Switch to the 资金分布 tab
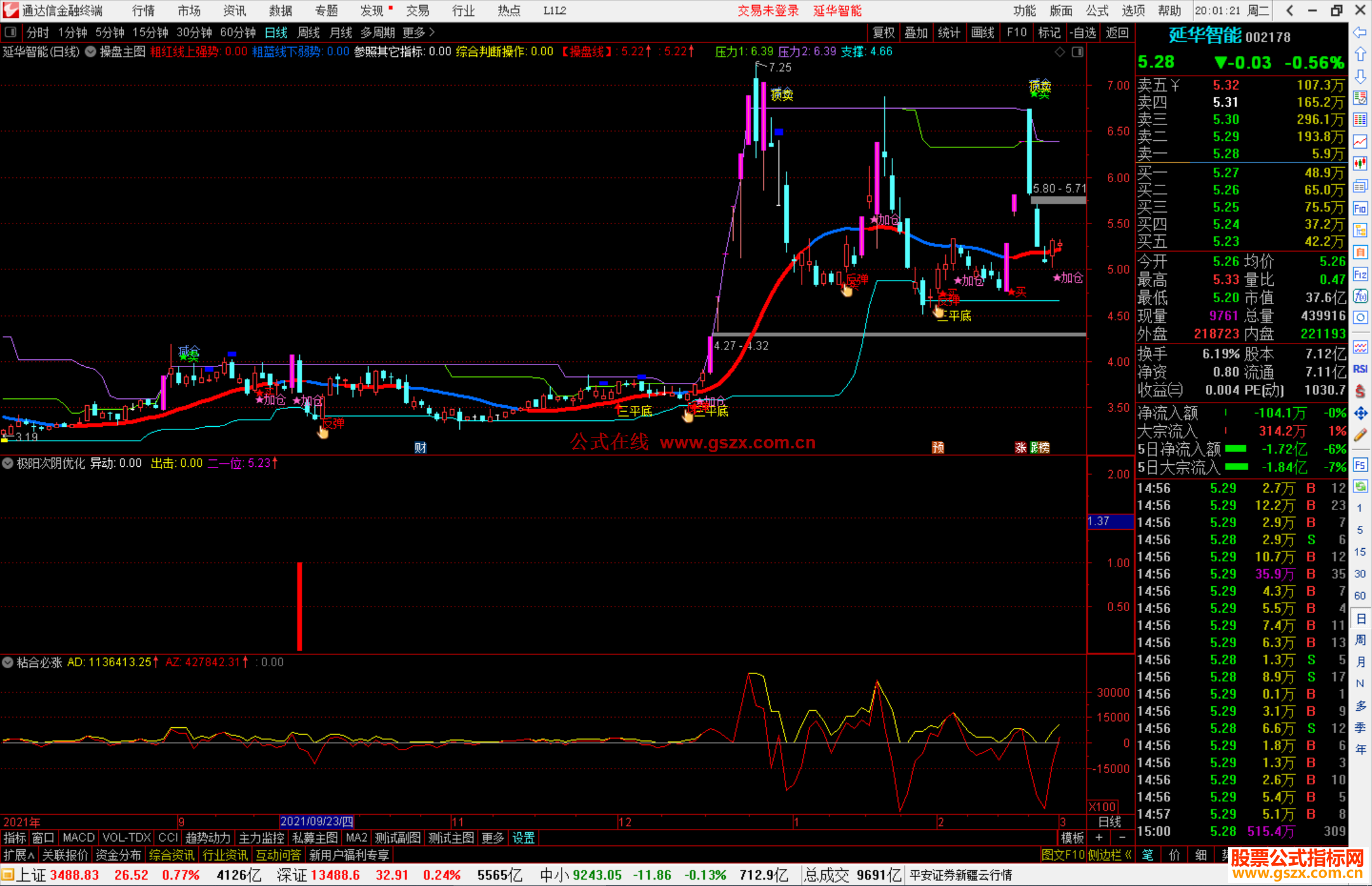This screenshot has width=1372, height=886. 118,855
